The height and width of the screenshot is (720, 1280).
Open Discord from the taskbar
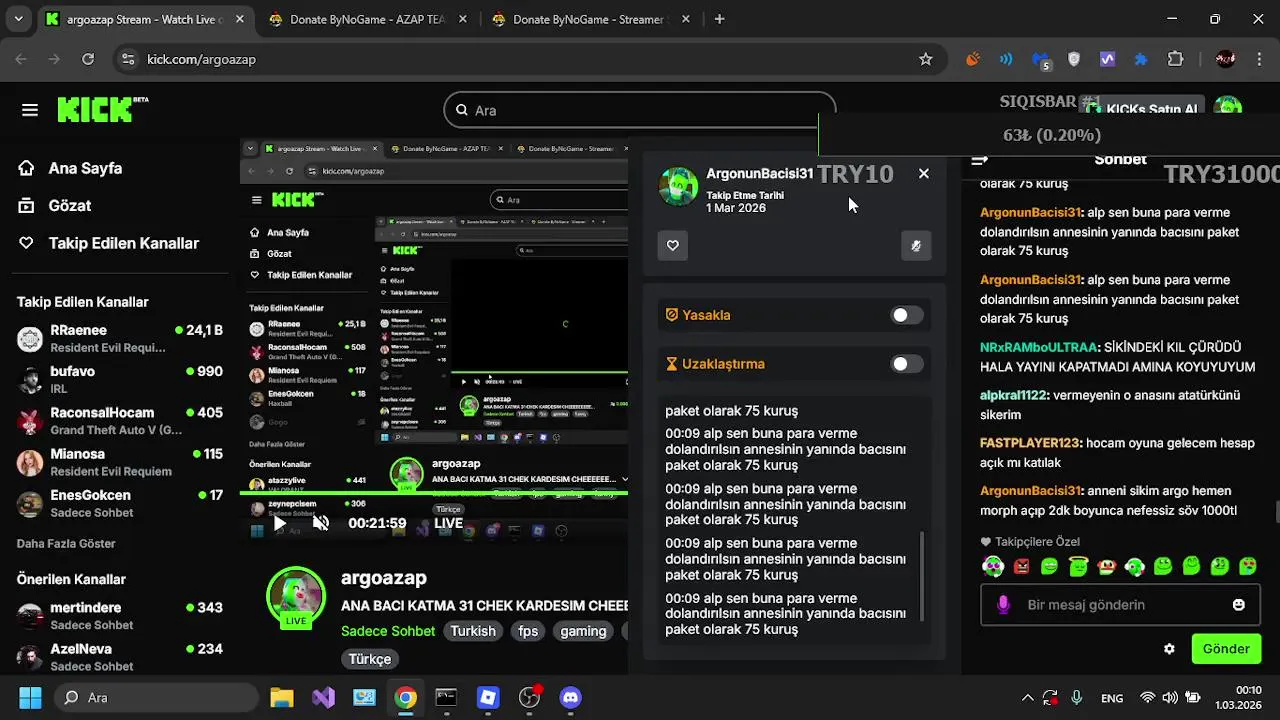(571, 697)
